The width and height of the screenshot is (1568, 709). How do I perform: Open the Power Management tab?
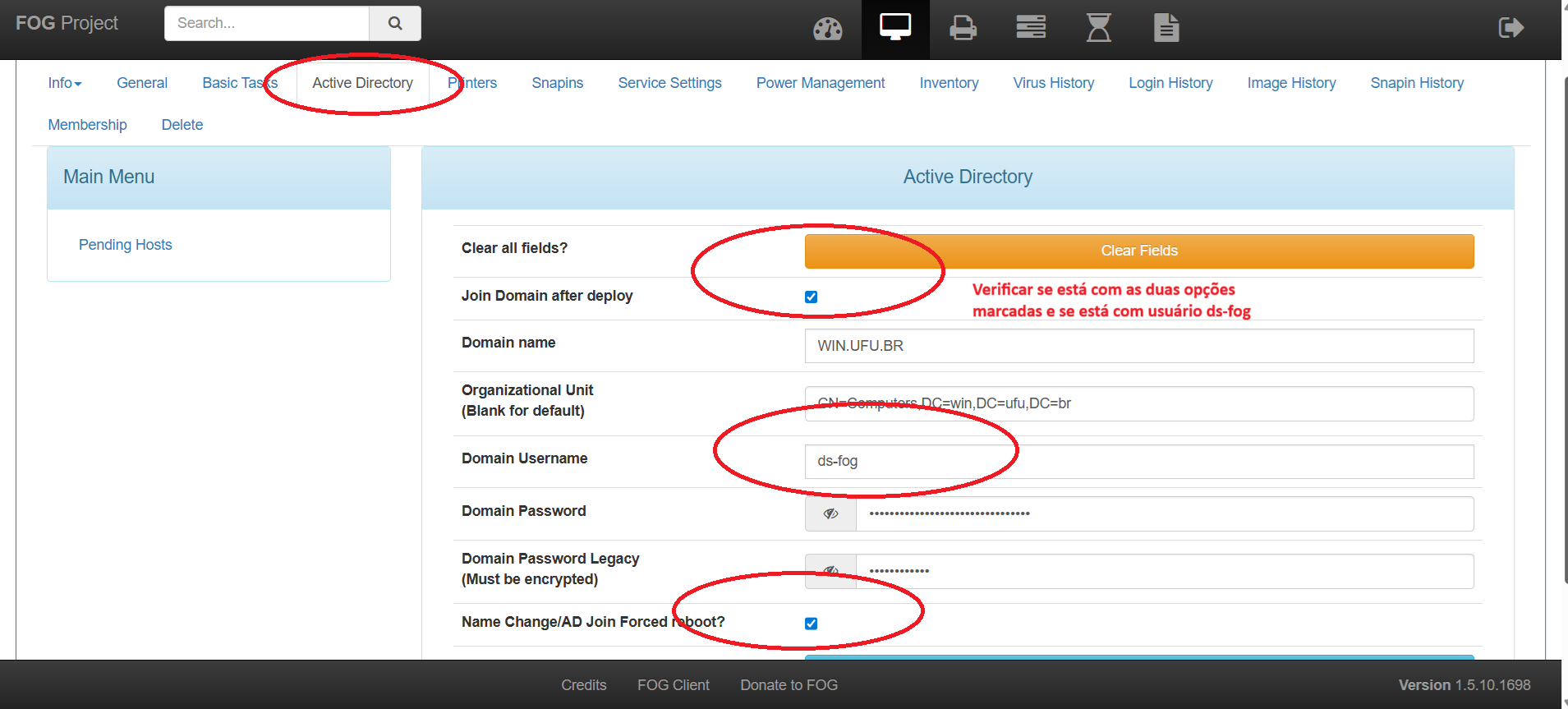(x=820, y=83)
